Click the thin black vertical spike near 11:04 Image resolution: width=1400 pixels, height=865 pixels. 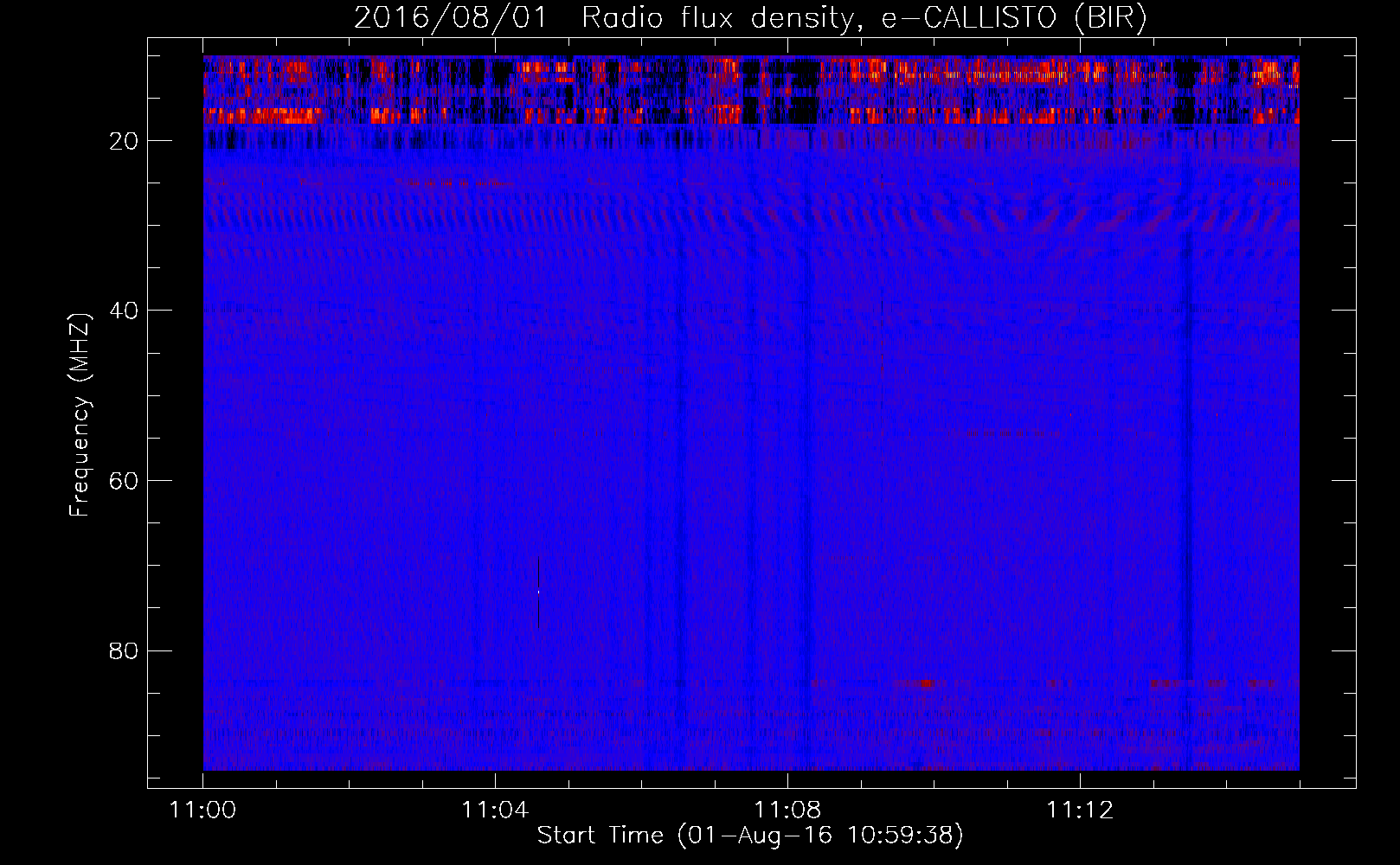(x=538, y=593)
